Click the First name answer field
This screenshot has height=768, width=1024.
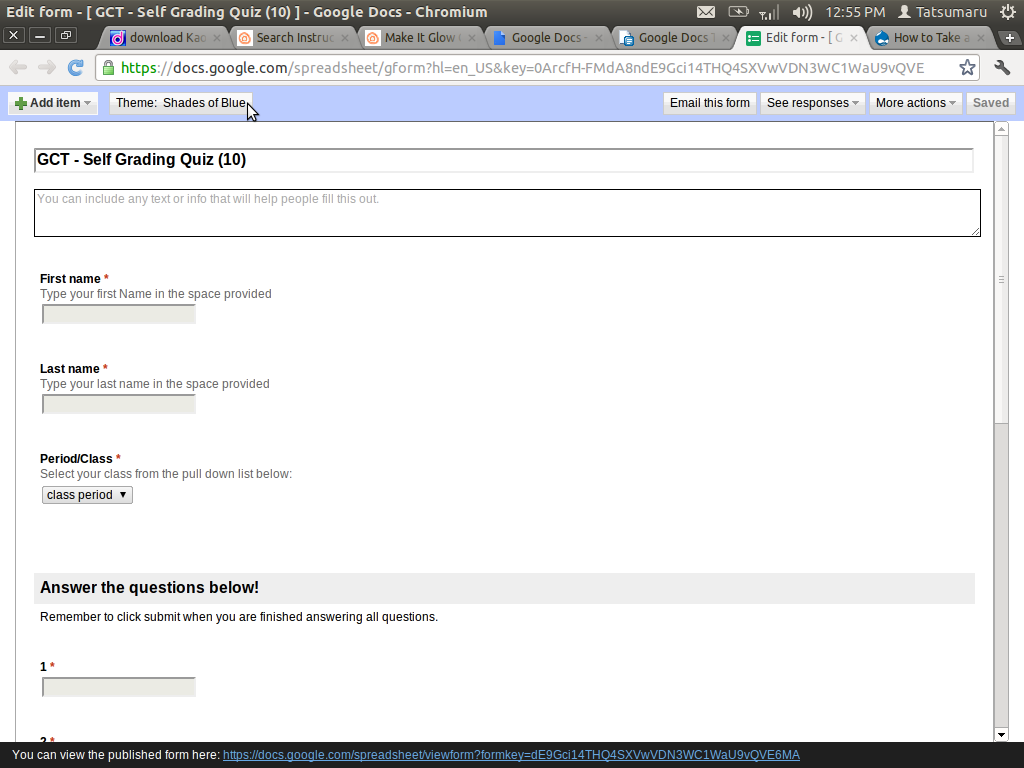pos(118,313)
